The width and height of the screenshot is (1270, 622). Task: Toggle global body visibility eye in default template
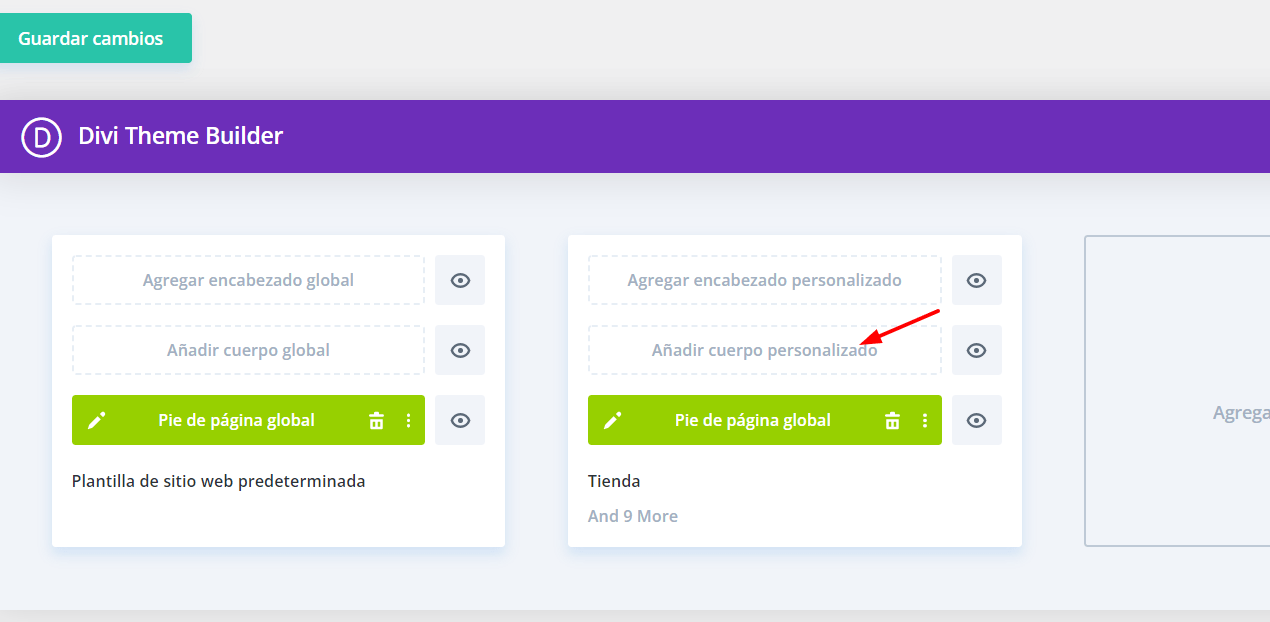(460, 350)
